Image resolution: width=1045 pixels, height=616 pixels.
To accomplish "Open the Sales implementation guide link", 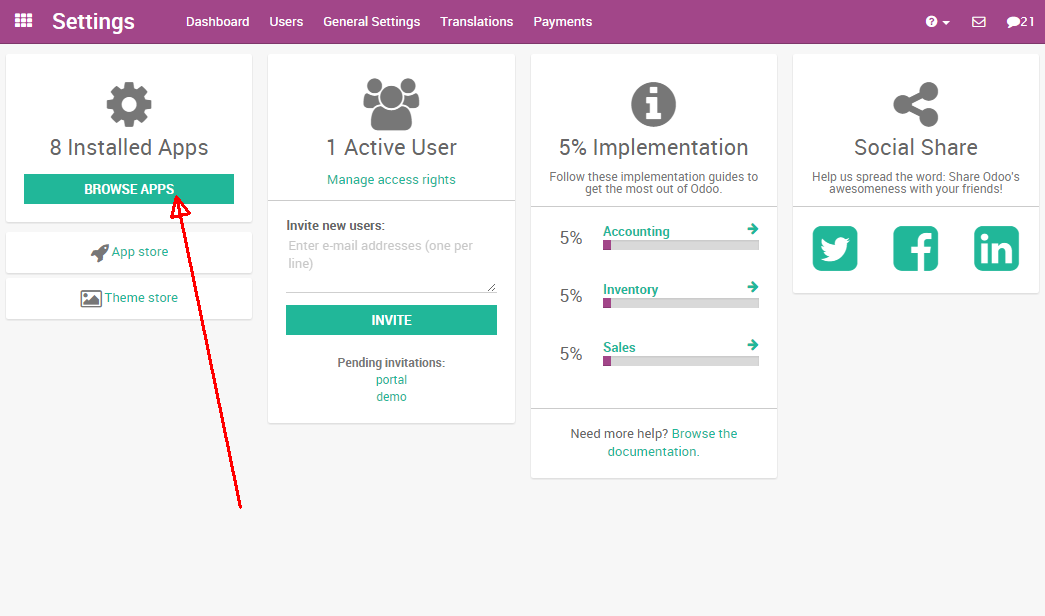I will 619,347.
